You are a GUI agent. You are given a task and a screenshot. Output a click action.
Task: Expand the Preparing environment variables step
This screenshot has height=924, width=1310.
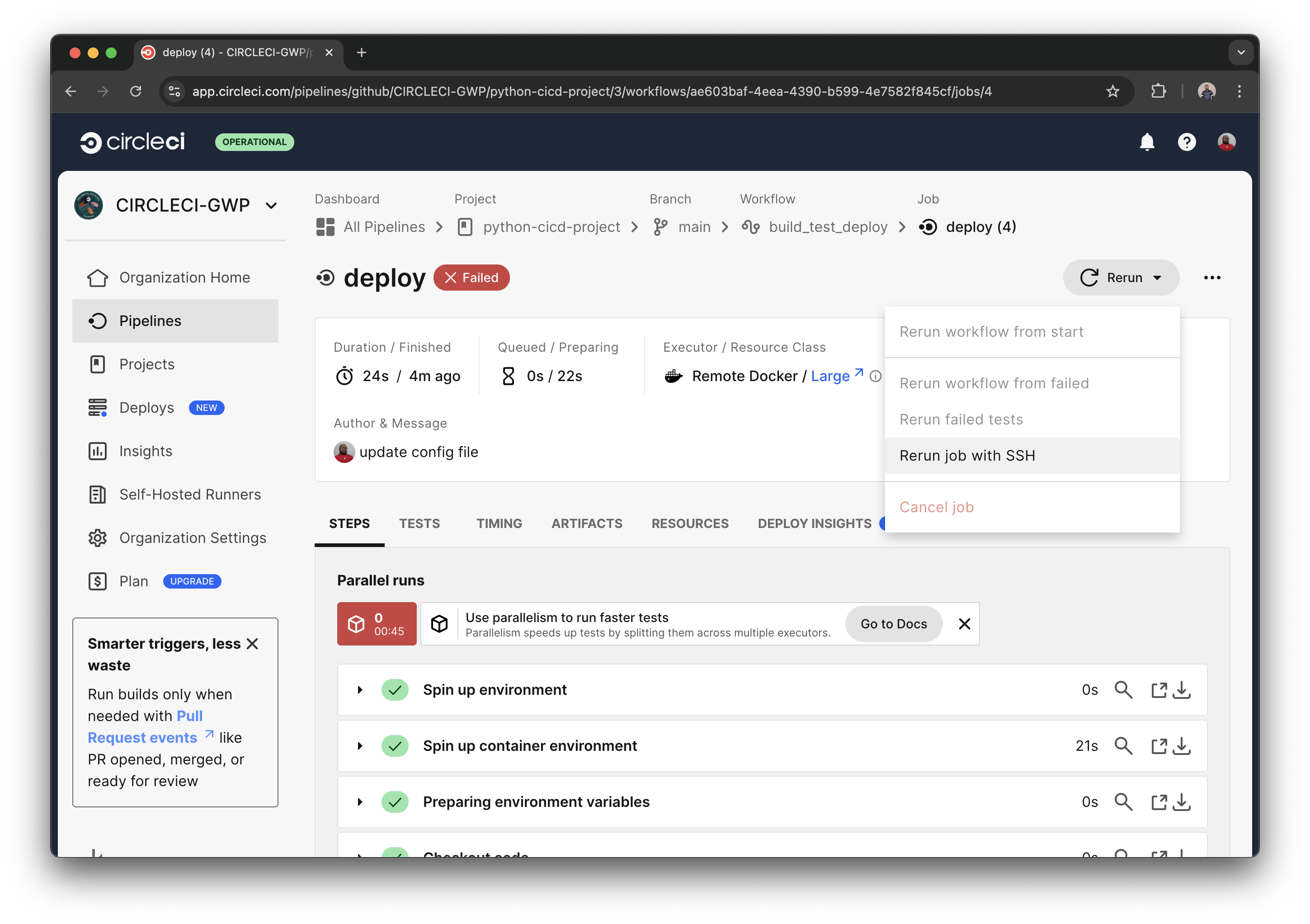point(359,801)
